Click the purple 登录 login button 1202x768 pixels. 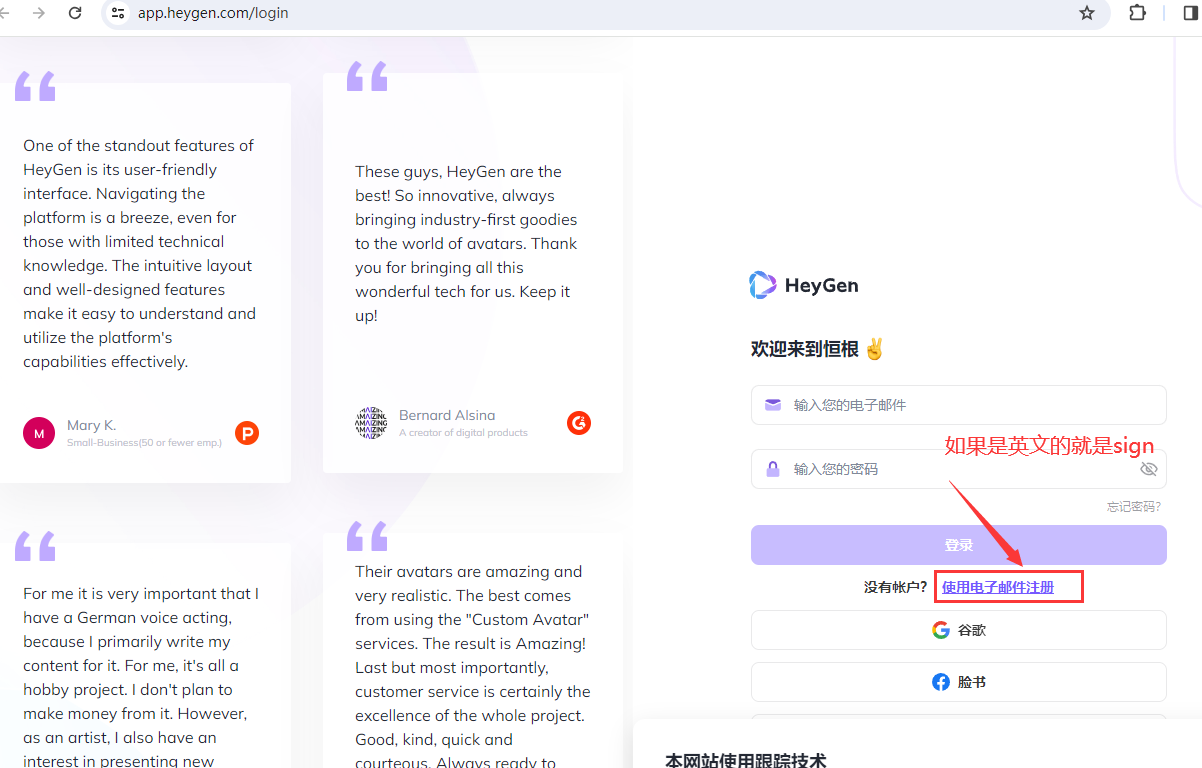pos(959,545)
